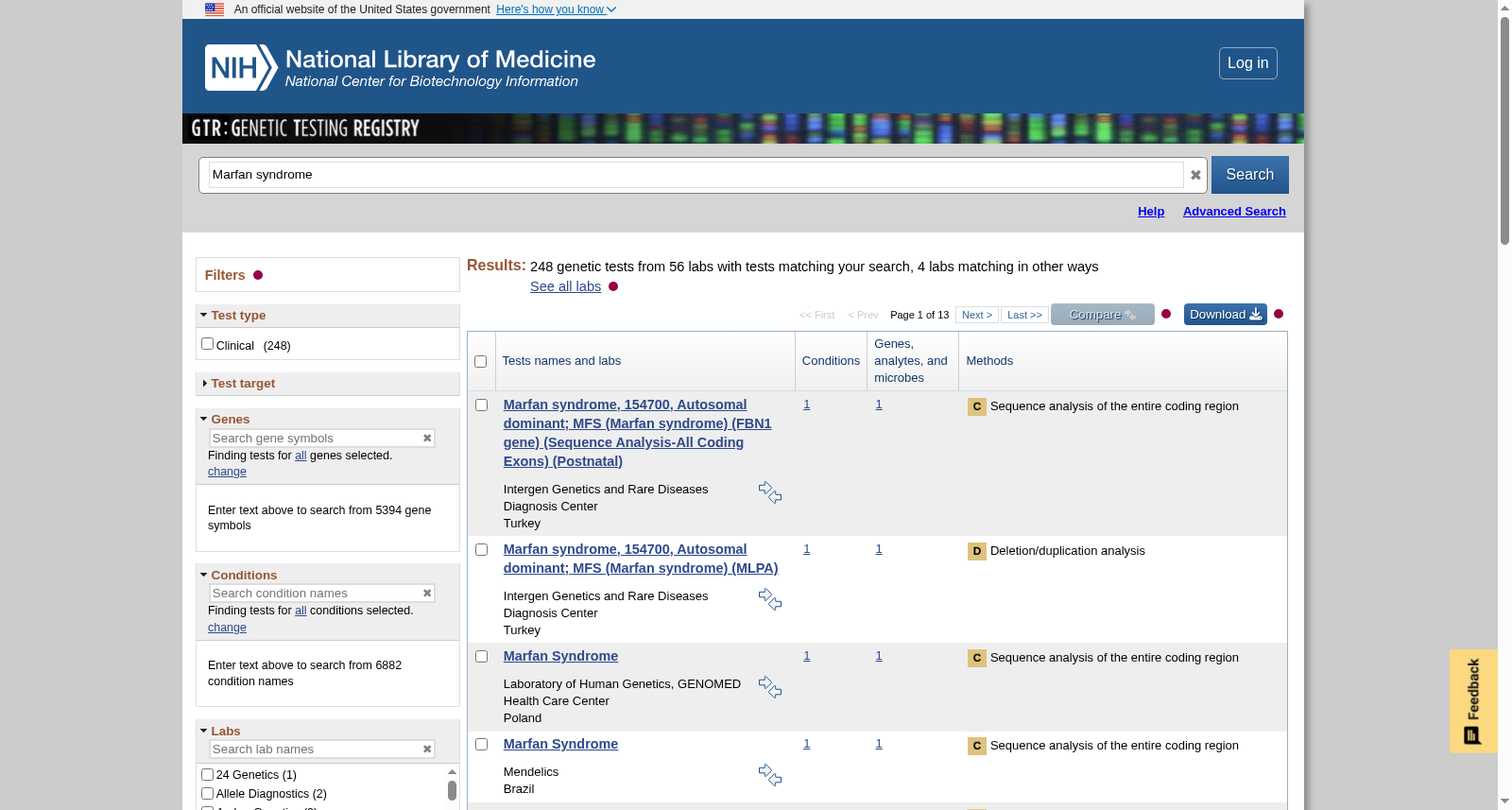Select the GENOMED Marfan Syndrome checkbox

tap(481, 656)
